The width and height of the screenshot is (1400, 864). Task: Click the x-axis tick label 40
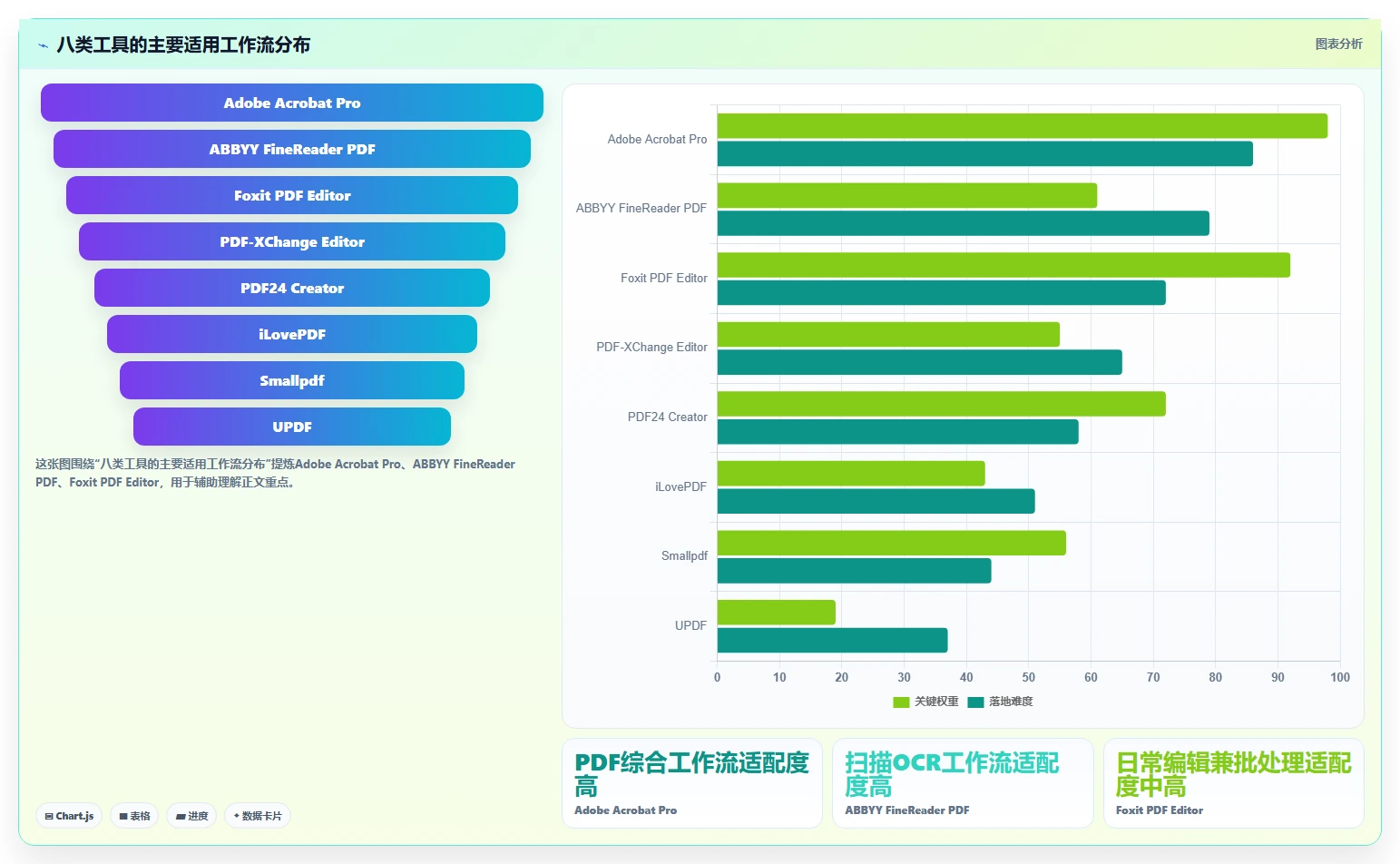click(x=966, y=677)
